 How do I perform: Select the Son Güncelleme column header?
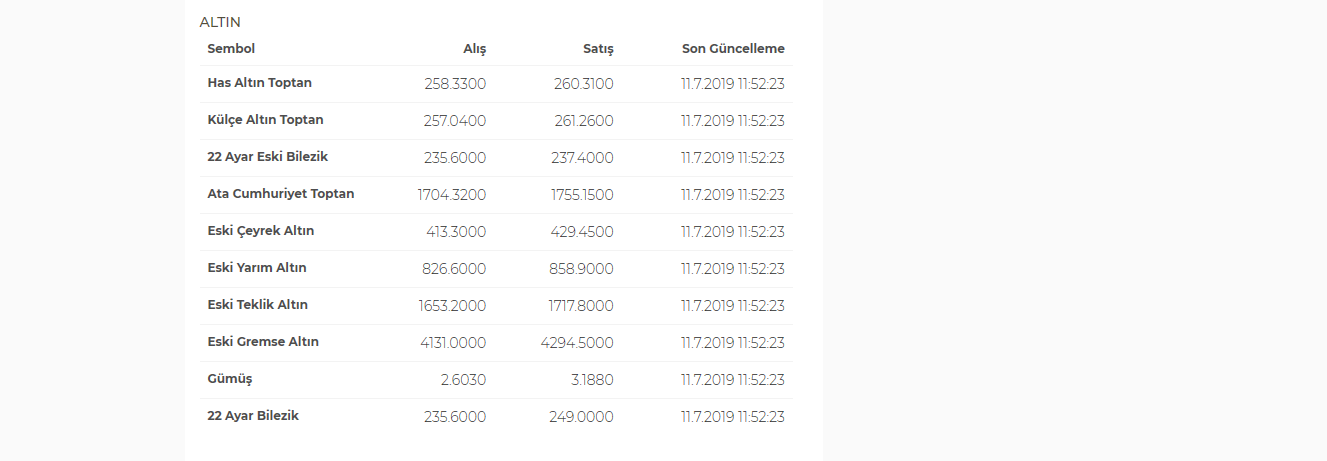click(733, 48)
